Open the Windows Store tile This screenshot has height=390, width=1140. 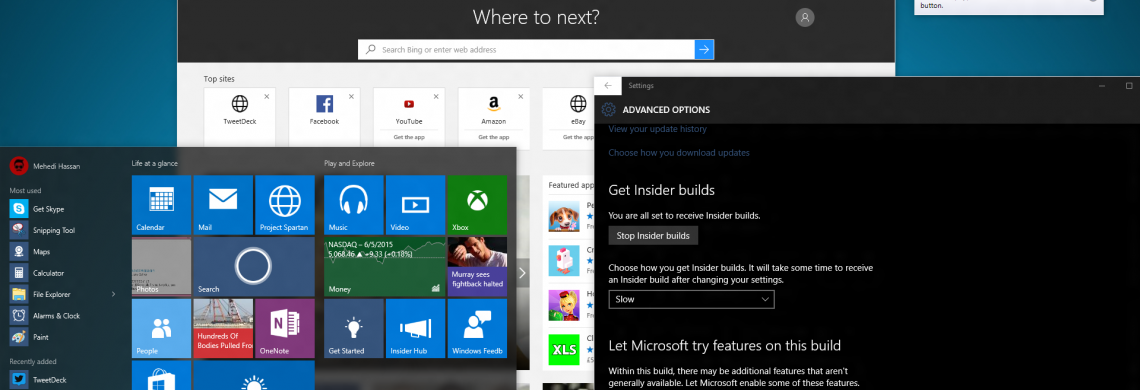pyautogui.click(x=161, y=375)
